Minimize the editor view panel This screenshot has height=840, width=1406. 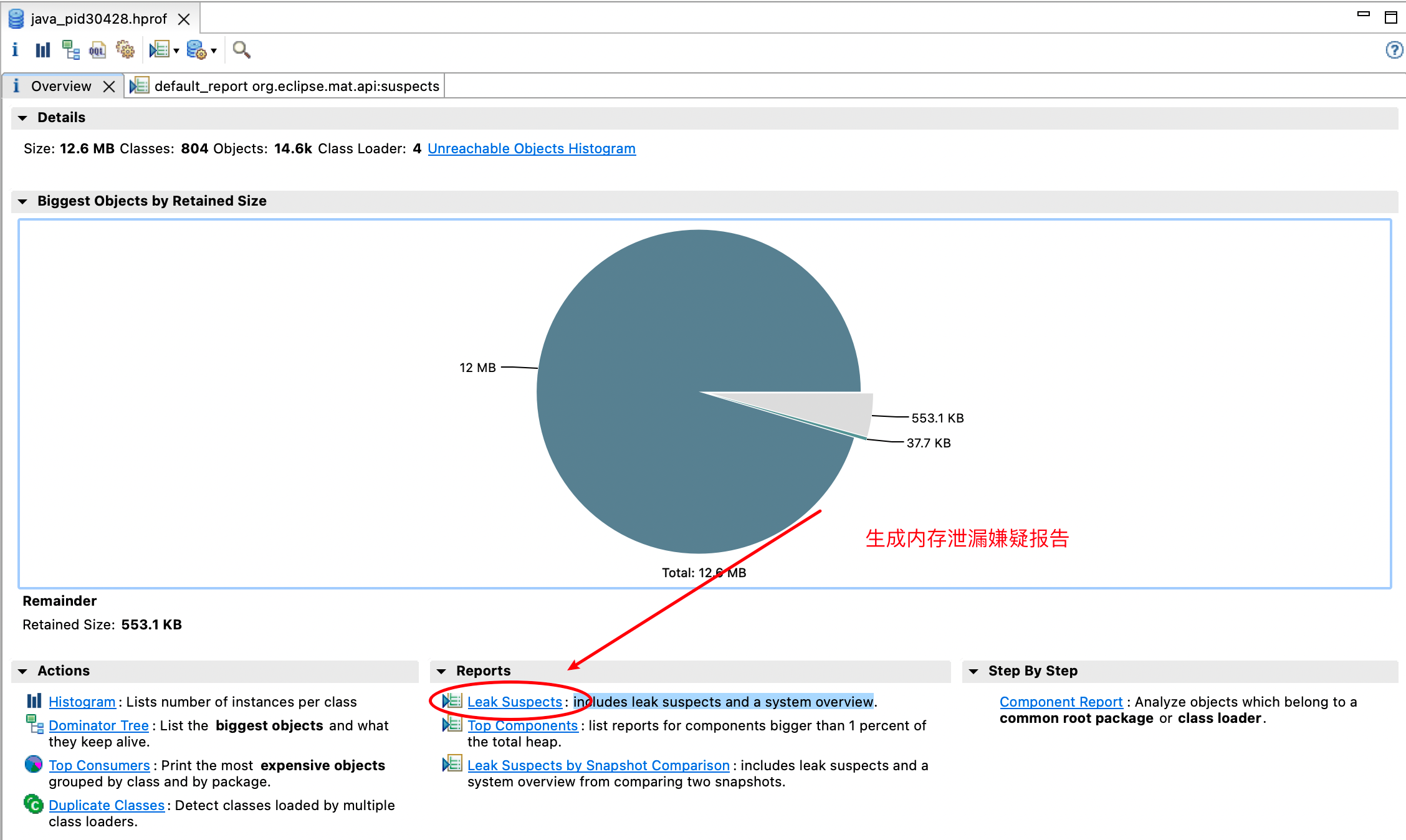pos(1364,14)
